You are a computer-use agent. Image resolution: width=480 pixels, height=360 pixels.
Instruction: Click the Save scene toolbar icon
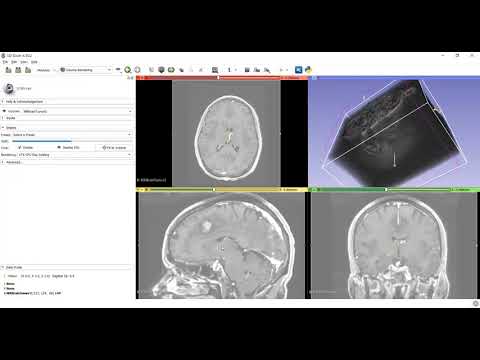(28, 70)
